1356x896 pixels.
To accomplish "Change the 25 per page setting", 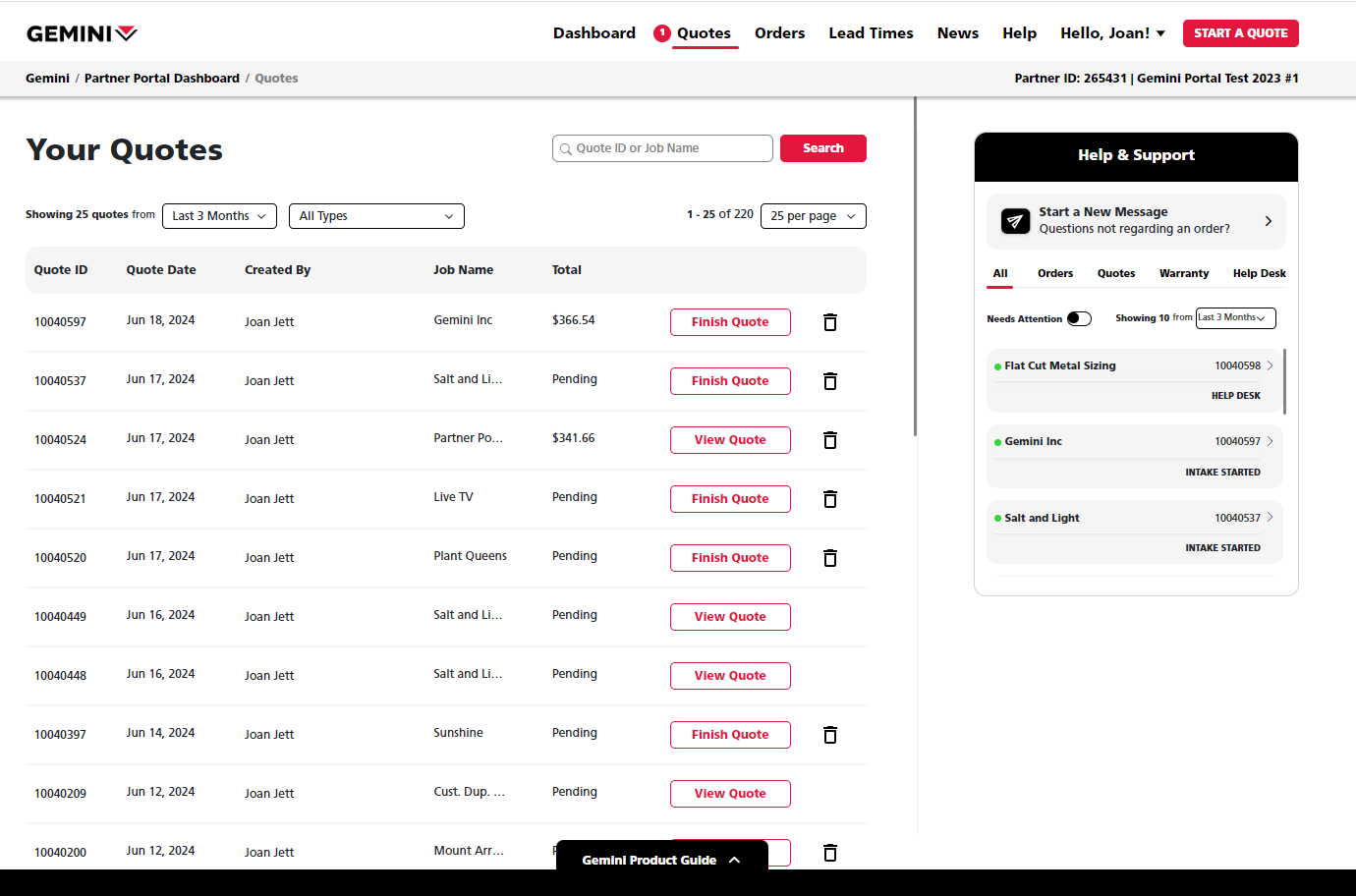I will tap(813, 216).
